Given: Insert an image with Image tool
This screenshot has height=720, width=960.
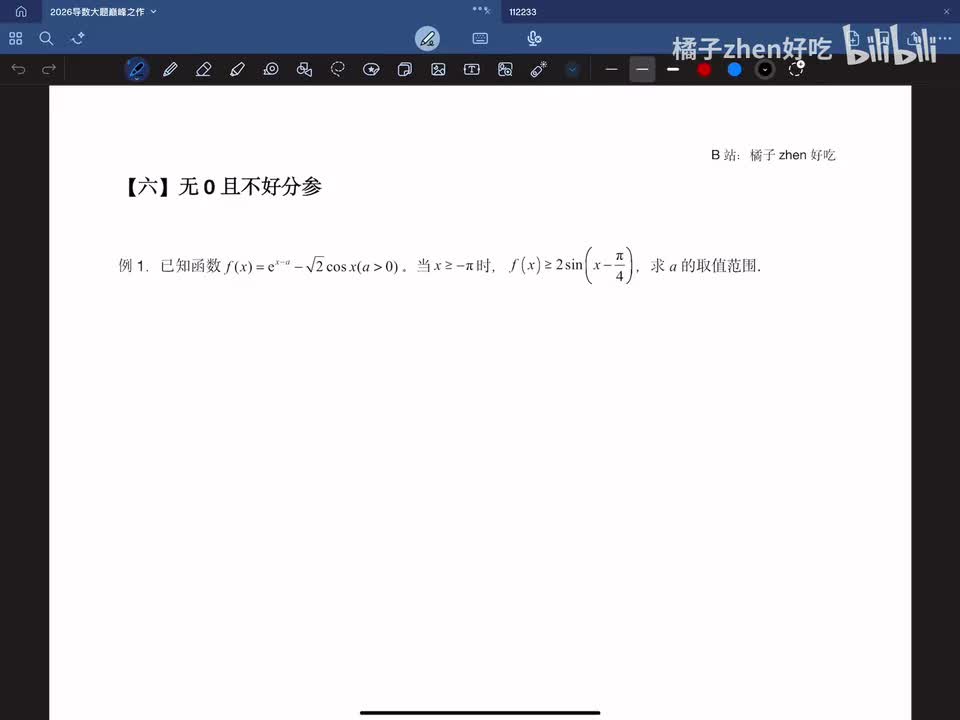Looking at the screenshot, I should 438,69.
